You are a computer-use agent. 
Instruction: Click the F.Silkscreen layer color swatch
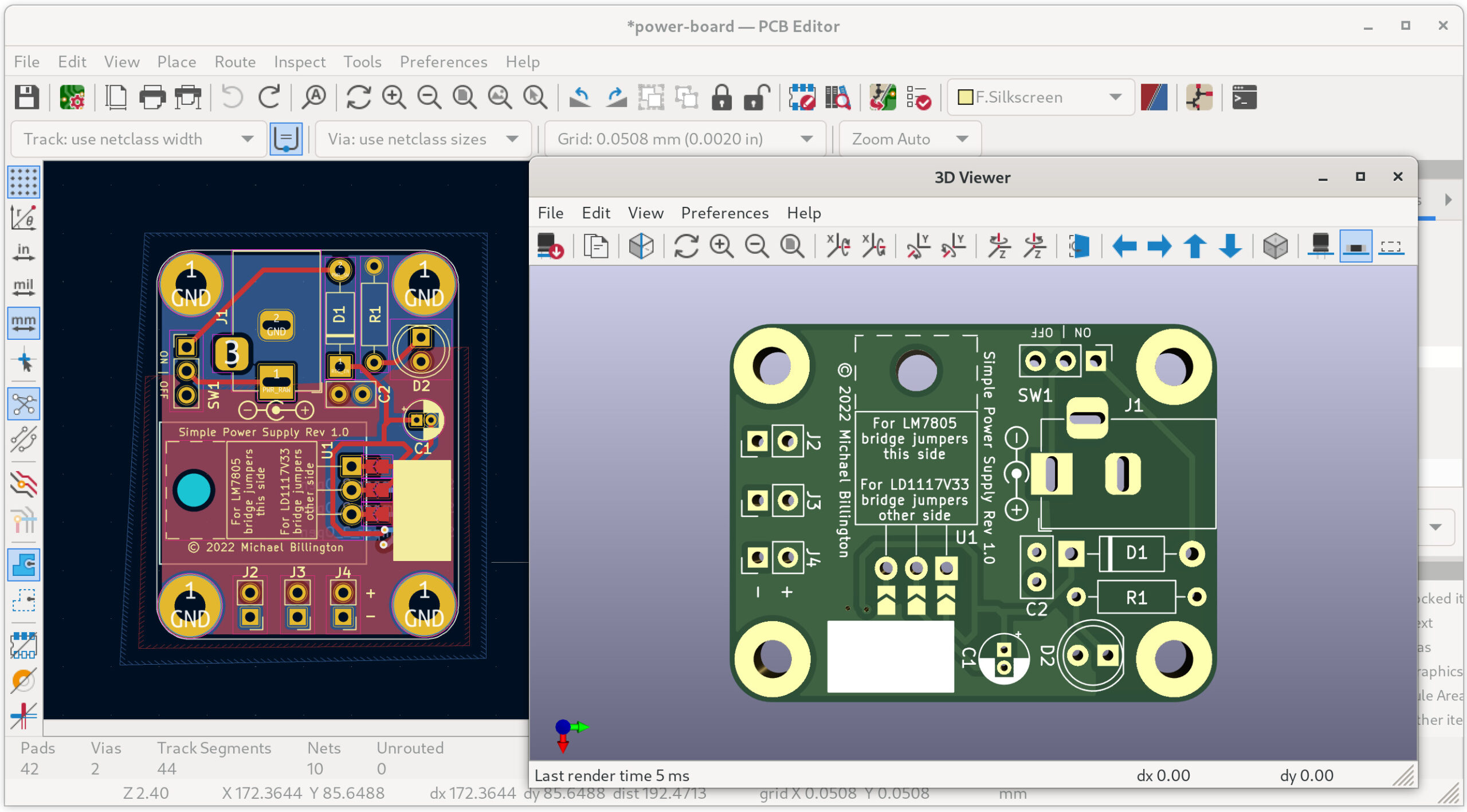coord(965,97)
